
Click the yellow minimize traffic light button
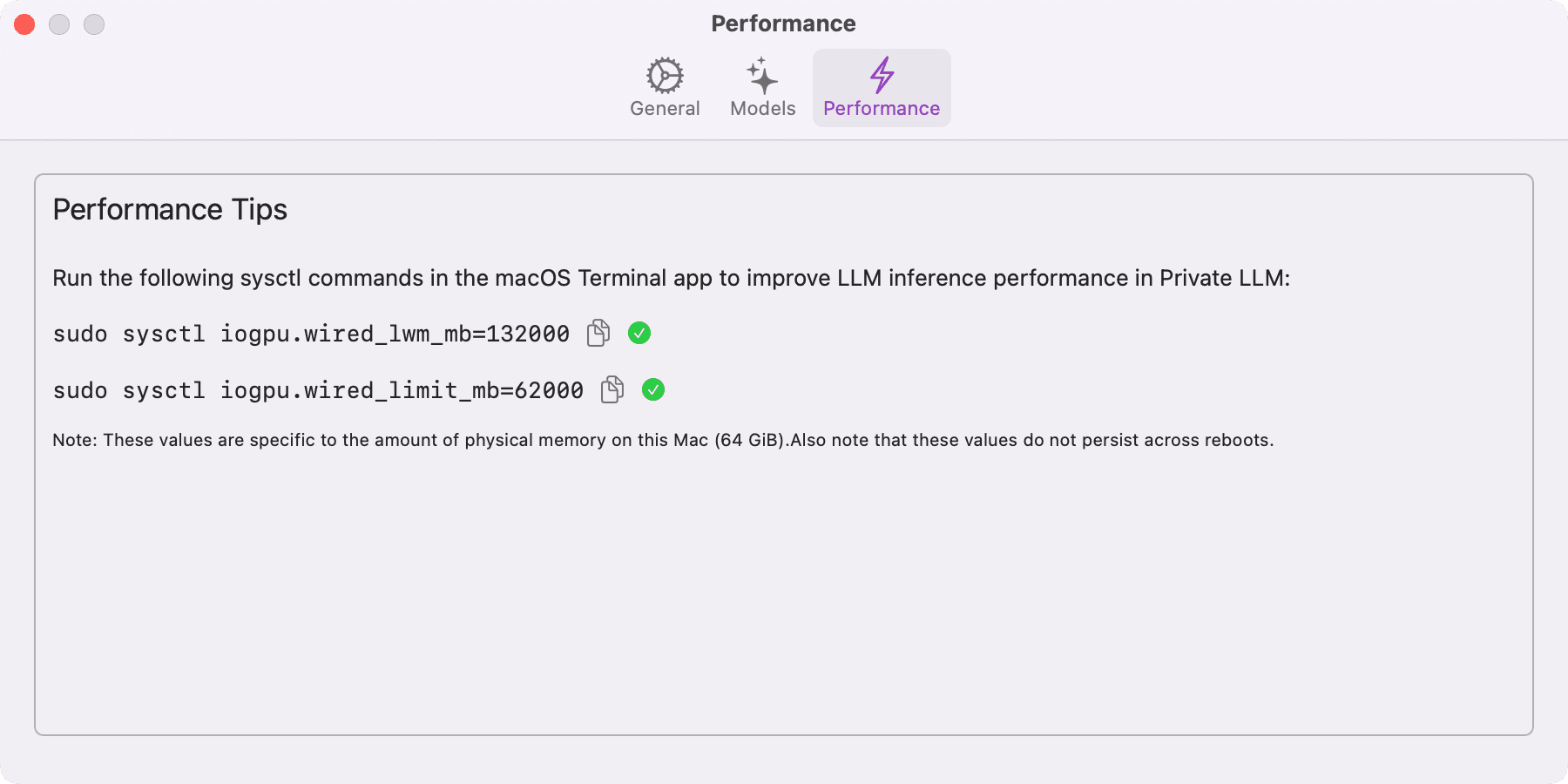coord(59,24)
